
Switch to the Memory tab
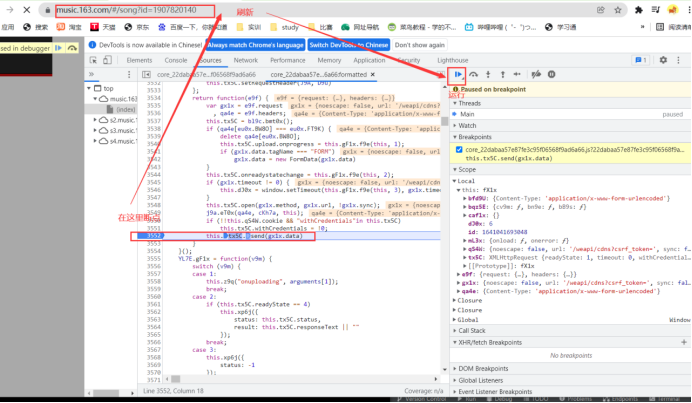(329, 60)
